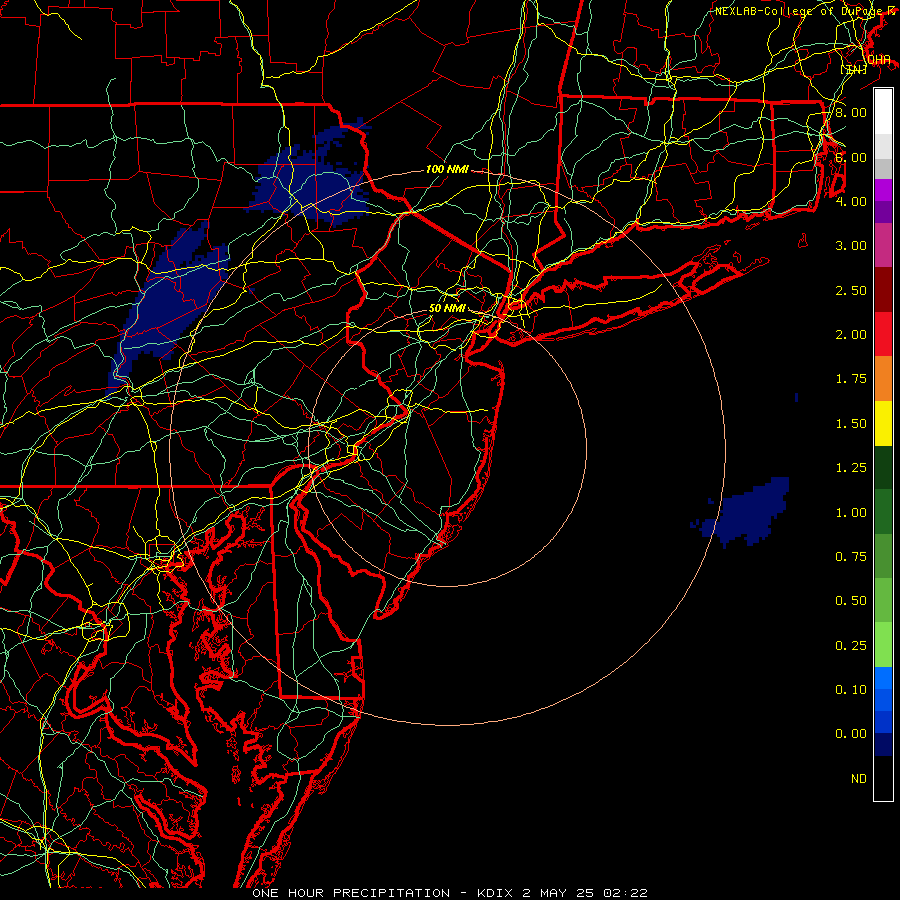Click the "8.00" legend label
This screenshot has width=900, height=900.
coord(851,112)
